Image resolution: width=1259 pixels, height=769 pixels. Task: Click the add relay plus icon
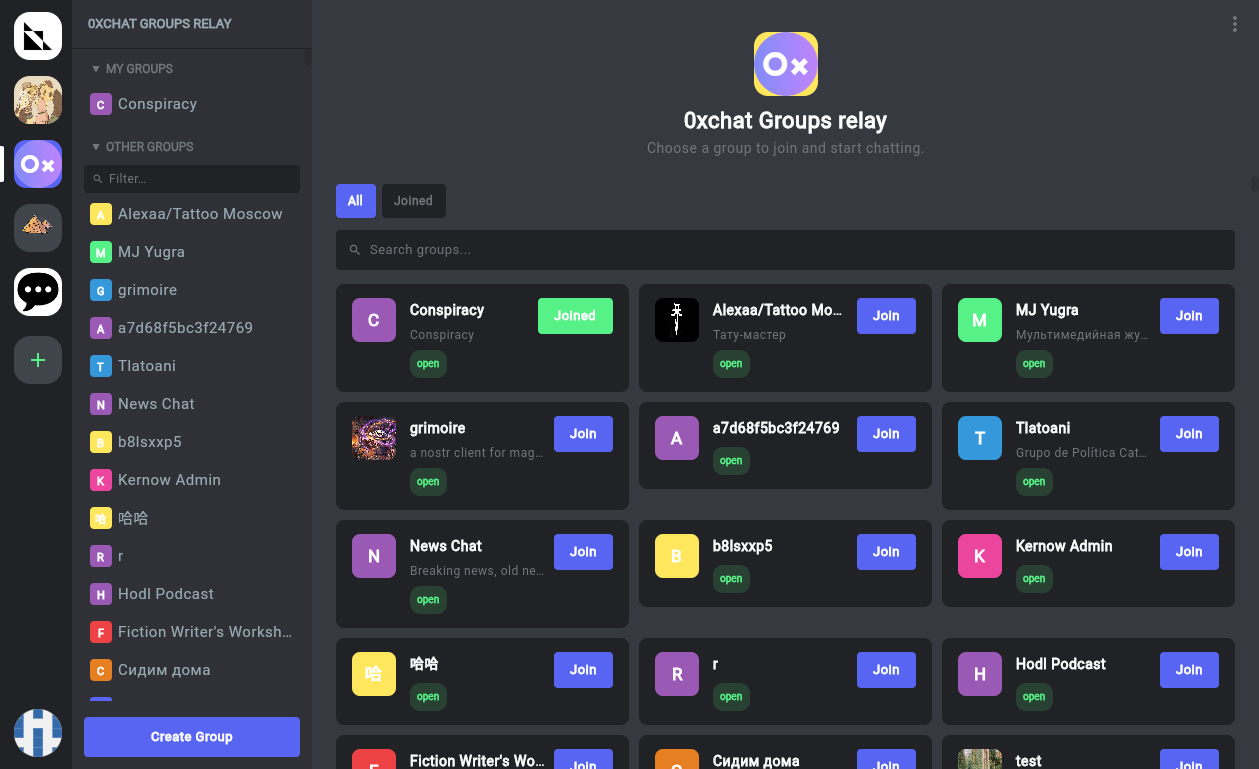(38, 360)
